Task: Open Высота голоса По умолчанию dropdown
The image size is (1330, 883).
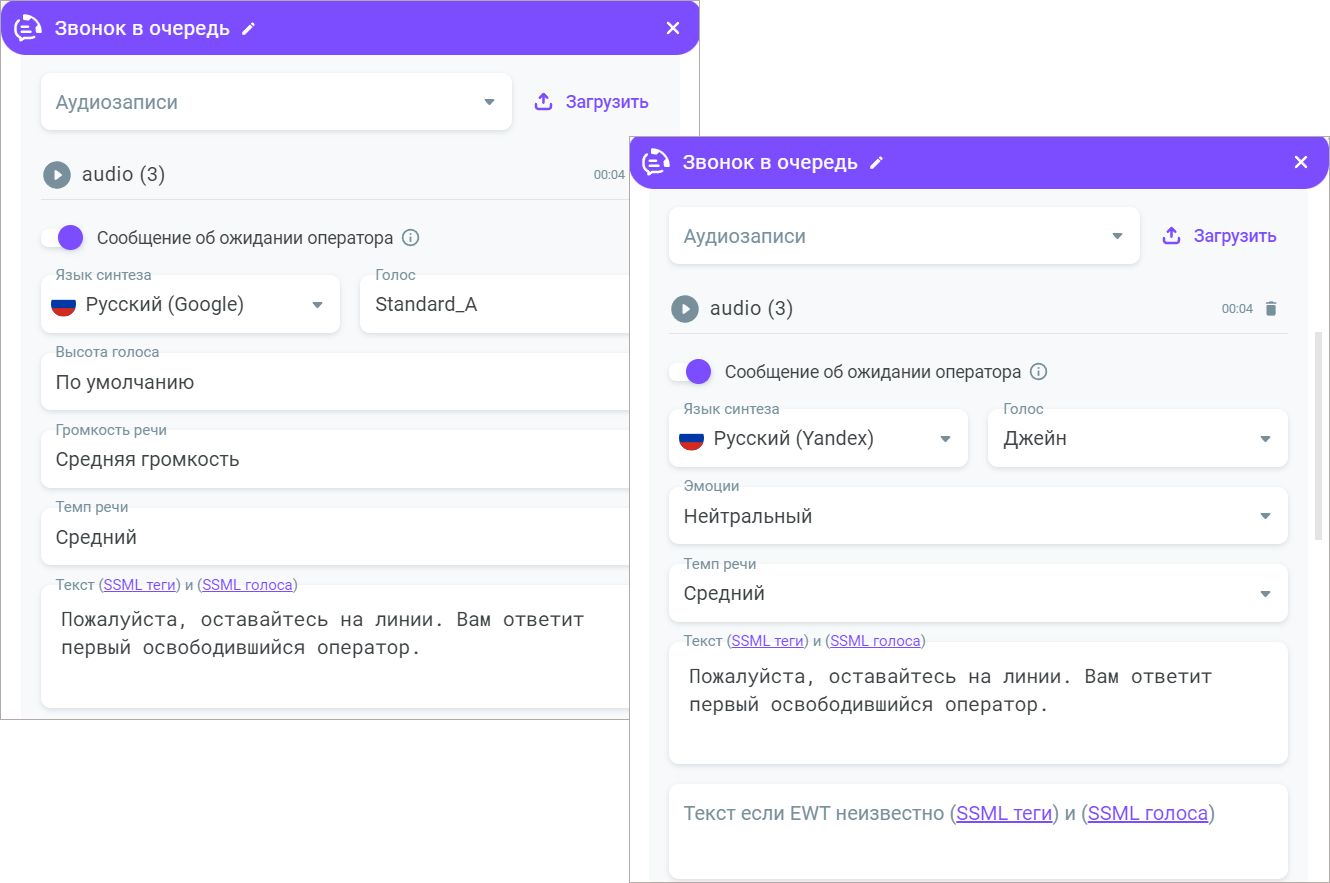Action: point(335,382)
